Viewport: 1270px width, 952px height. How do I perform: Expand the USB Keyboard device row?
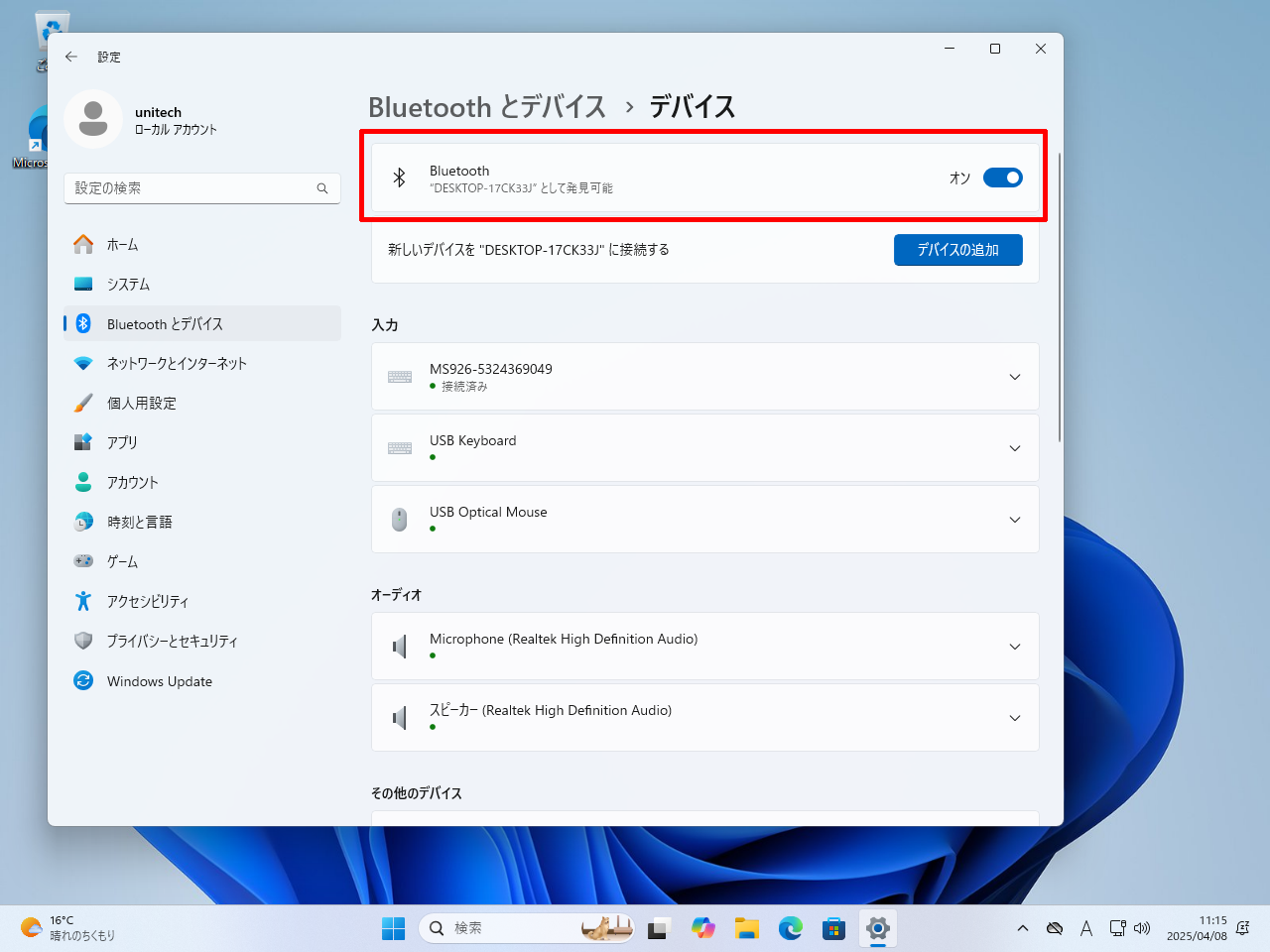click(x=704, y=448)
